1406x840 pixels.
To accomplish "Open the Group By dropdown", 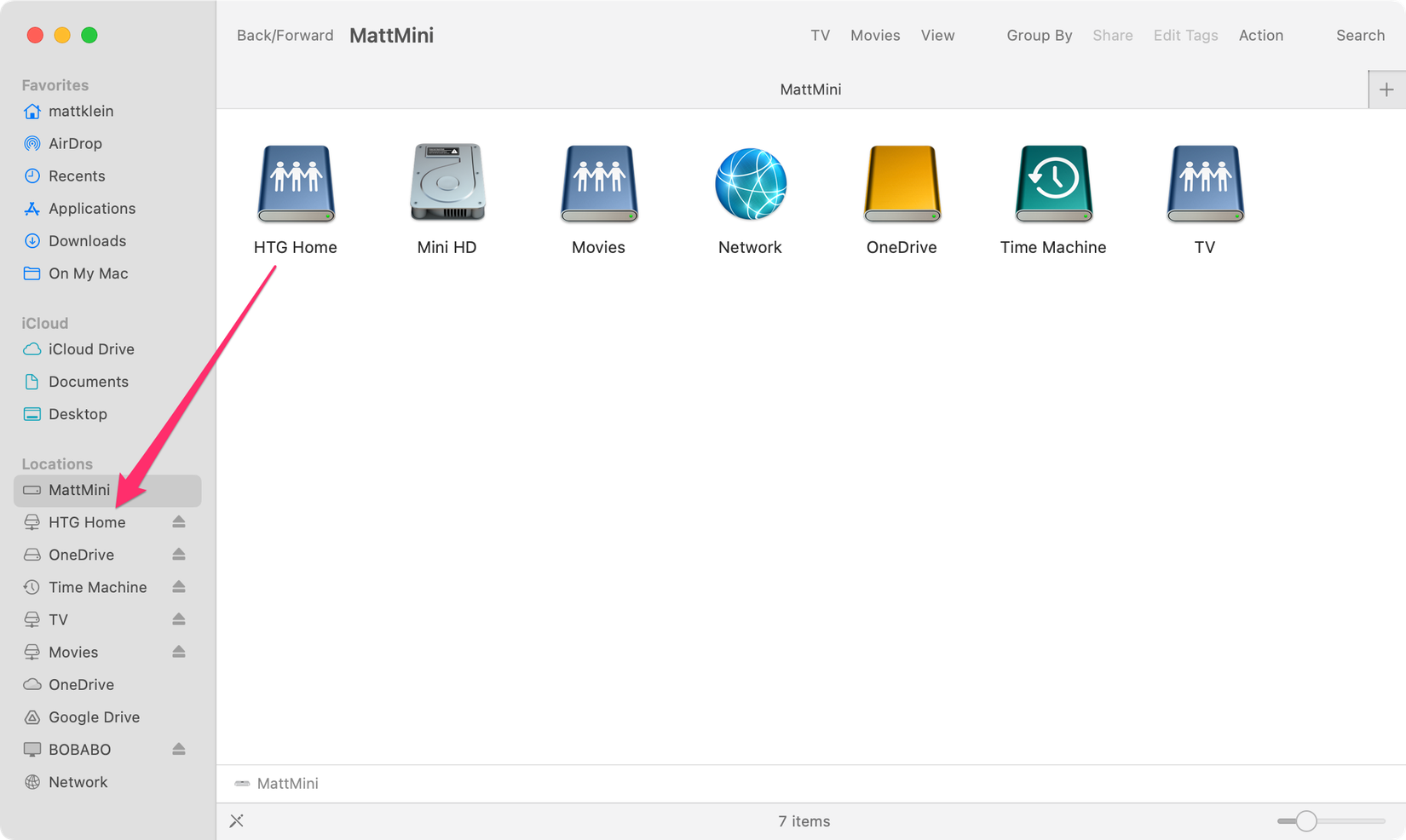I will click(1039, 35).
